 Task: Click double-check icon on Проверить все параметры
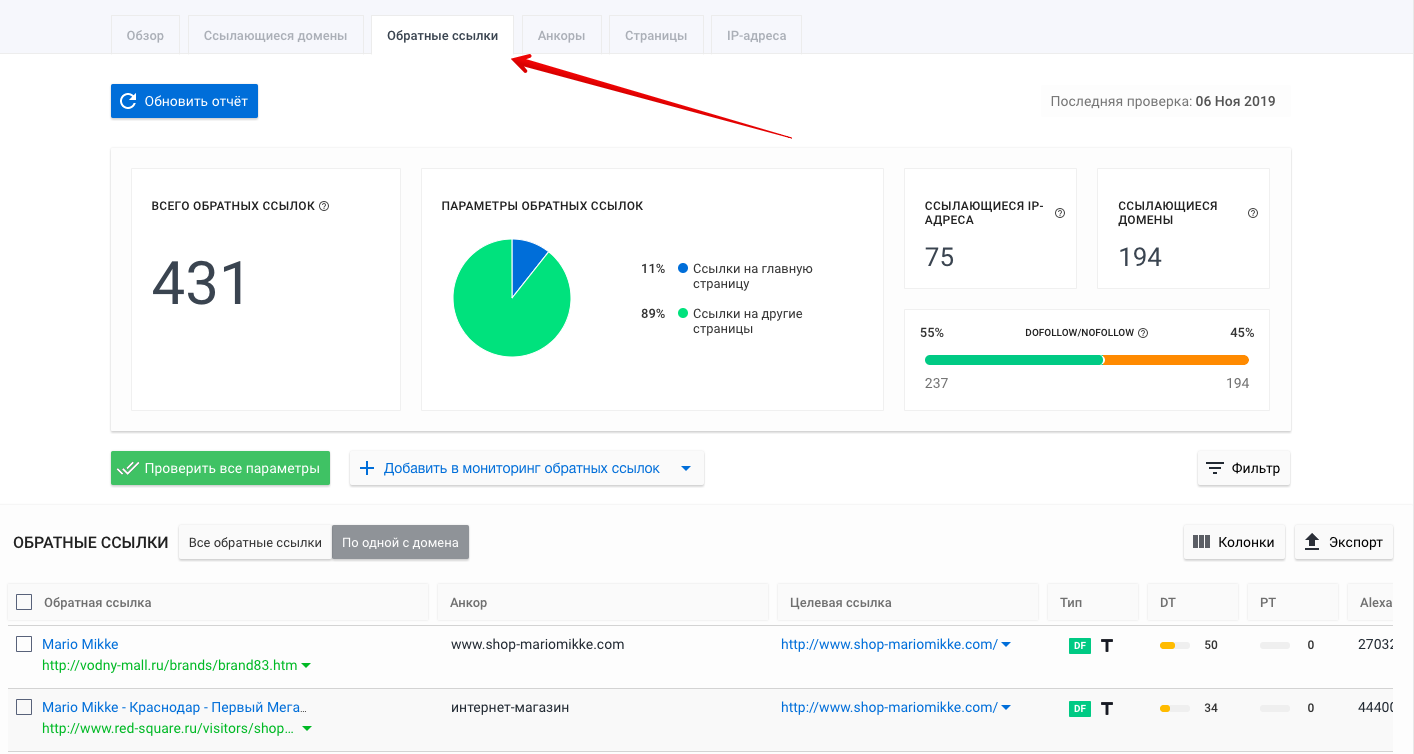pyautogui.click(x=127, y=468)
